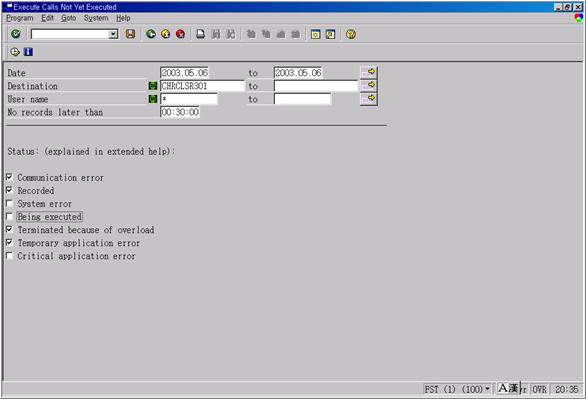This screenshot has height=399, width=586.
Task: Open the Goto menu
Action: pyautogui.click(x=68, y=18)
